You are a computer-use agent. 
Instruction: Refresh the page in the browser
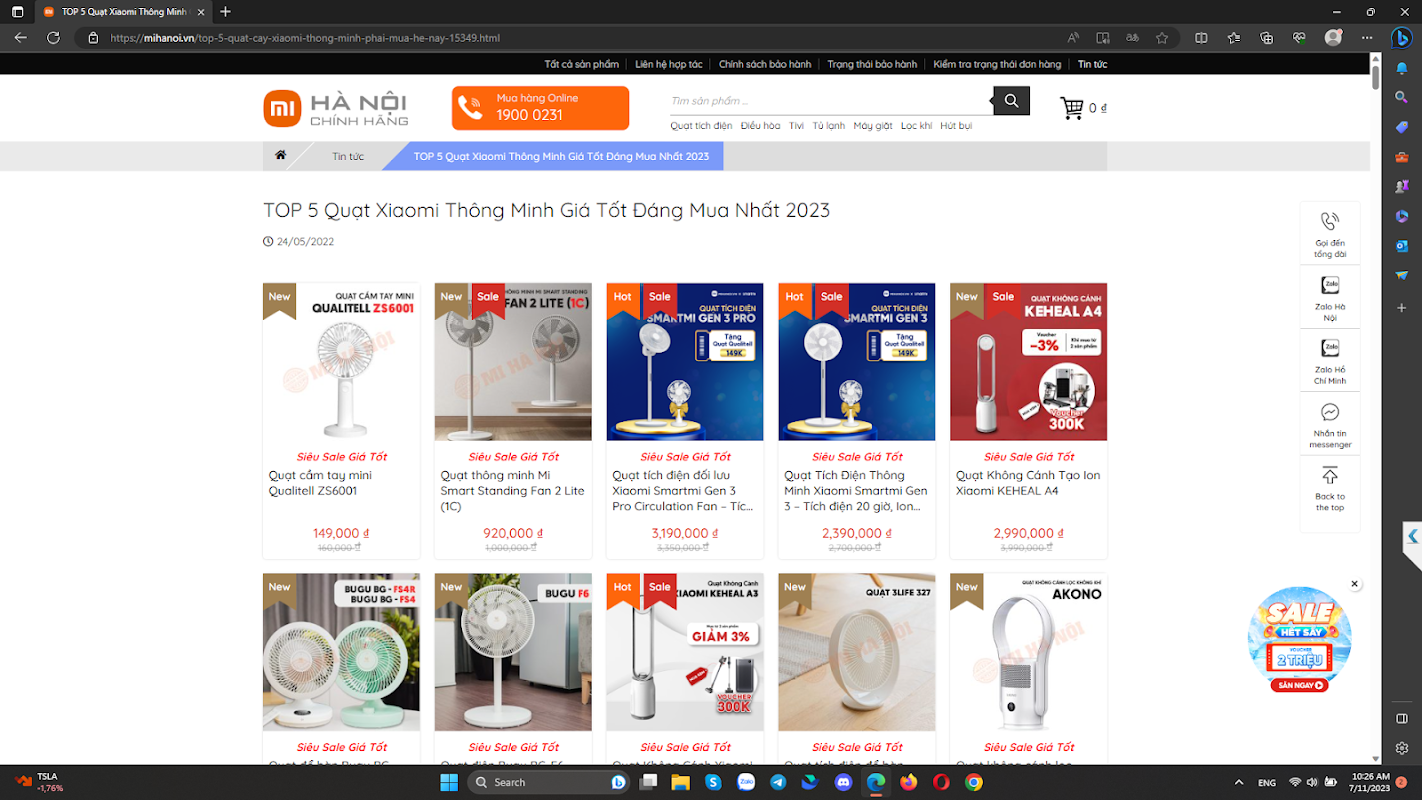(53, 38)
